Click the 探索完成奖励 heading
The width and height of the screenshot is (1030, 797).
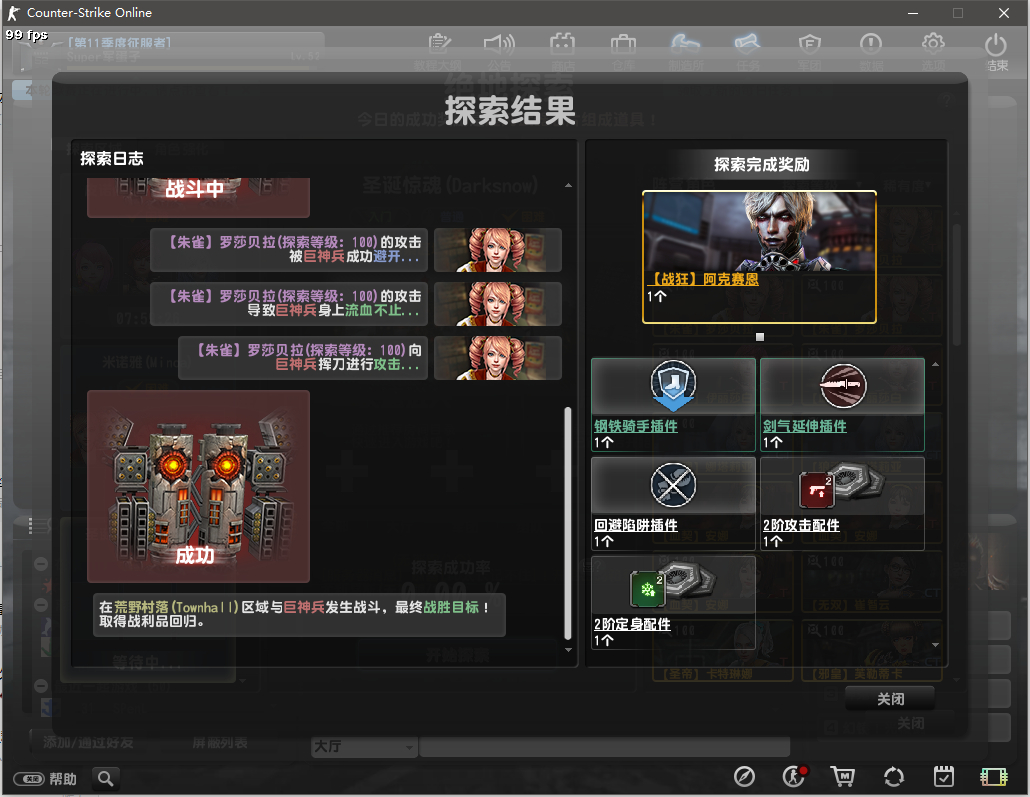coord(761,164)
